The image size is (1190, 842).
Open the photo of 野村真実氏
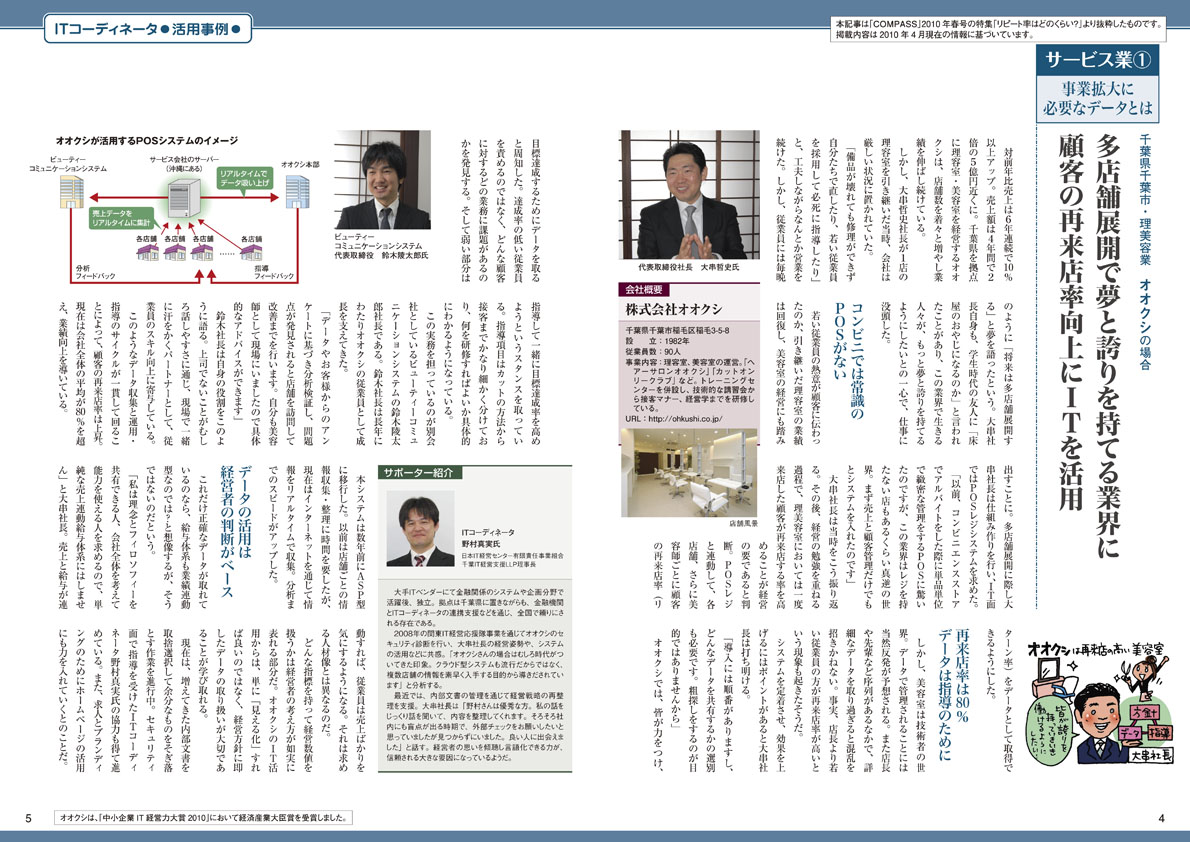pos(420,528)
